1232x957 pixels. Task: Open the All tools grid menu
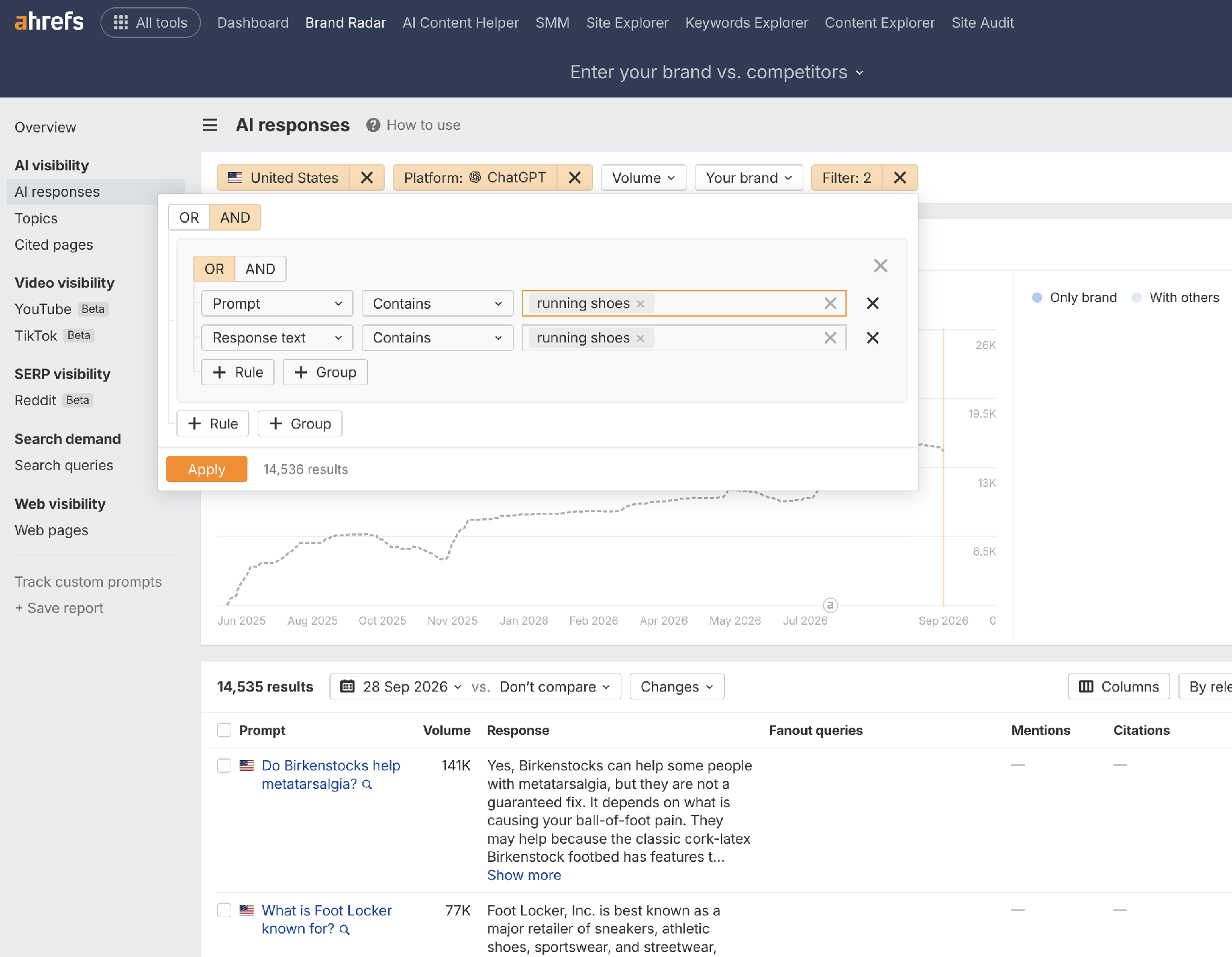[151, 23]
